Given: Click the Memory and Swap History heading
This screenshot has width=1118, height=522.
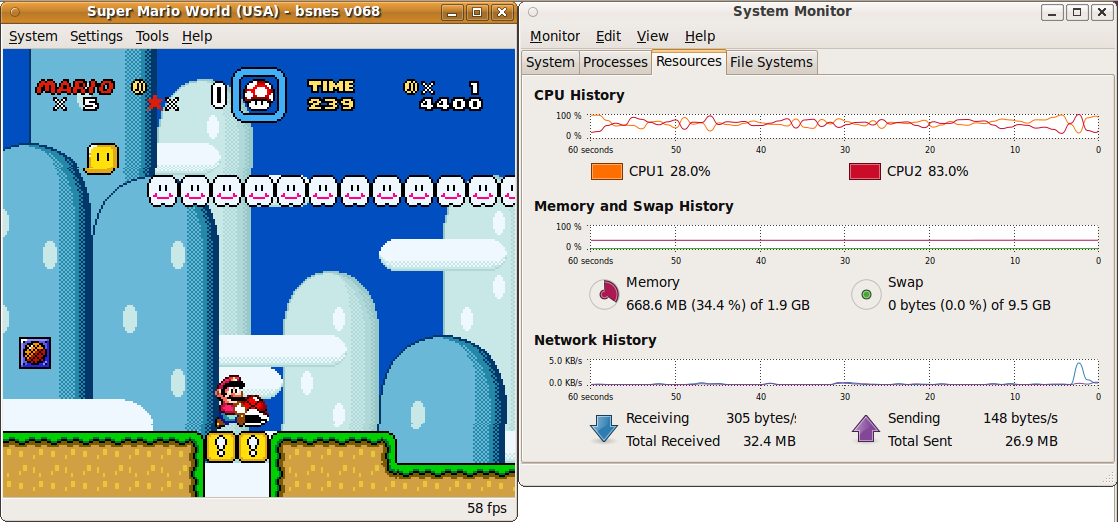Looking at the screenshot, I should pyautogui.click(x=634, y=206).
